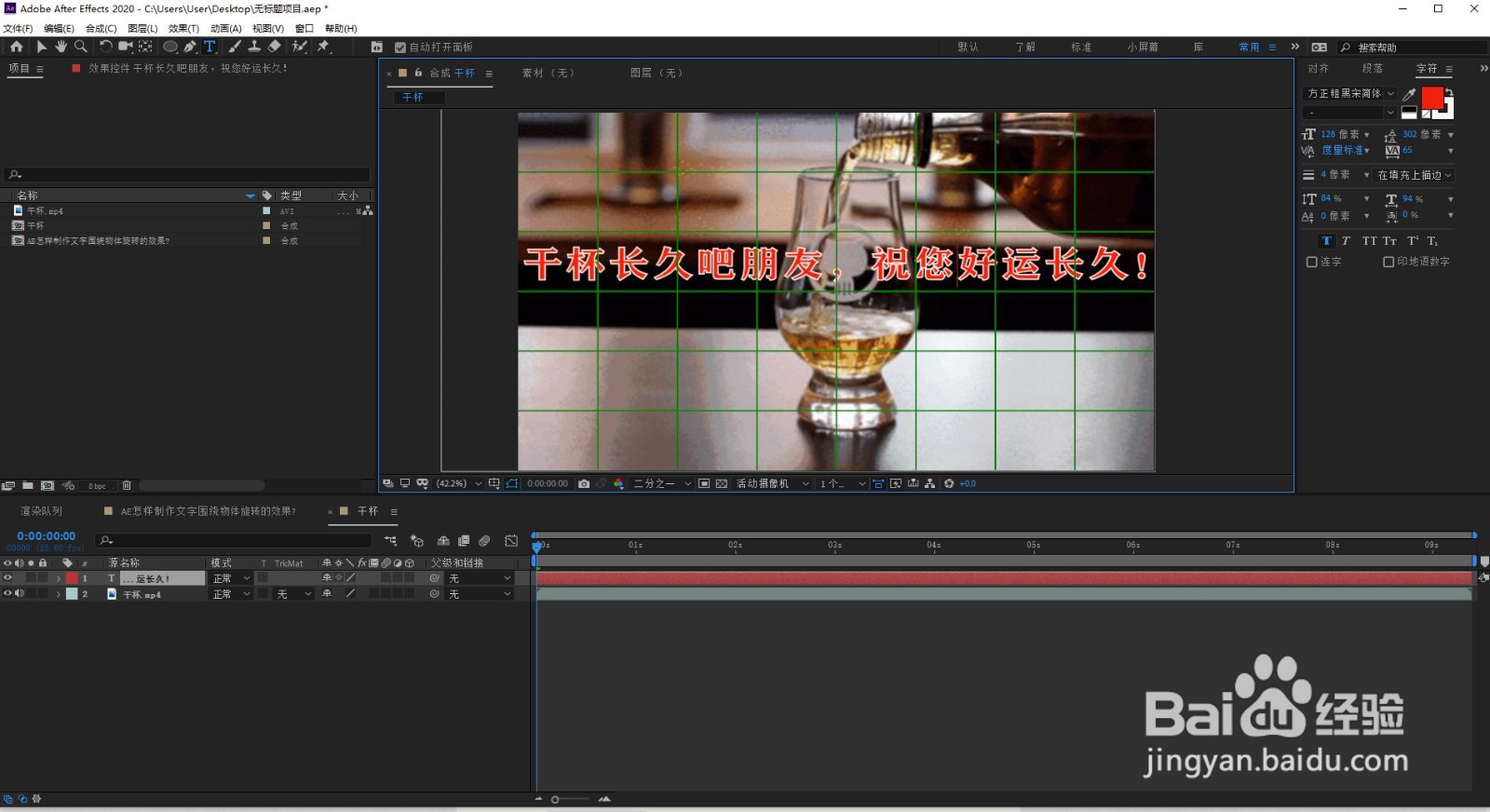Open stroke option dropdown 在填充上描边

[1414, 175]
